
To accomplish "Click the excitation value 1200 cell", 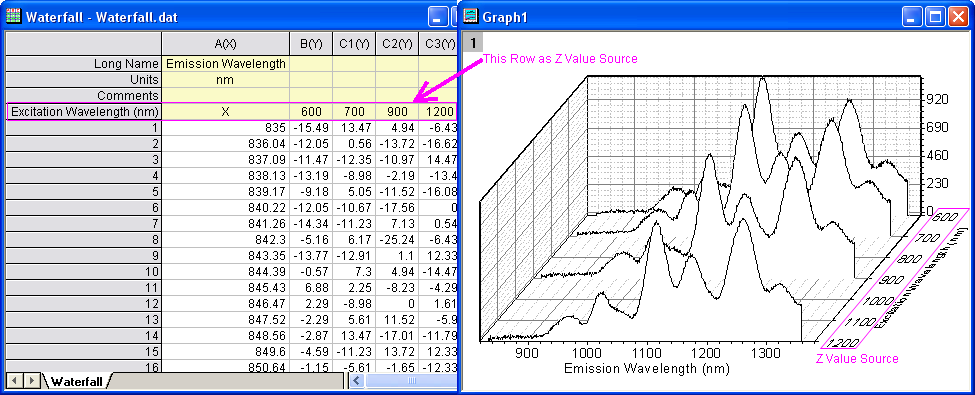I will [438, 111].
